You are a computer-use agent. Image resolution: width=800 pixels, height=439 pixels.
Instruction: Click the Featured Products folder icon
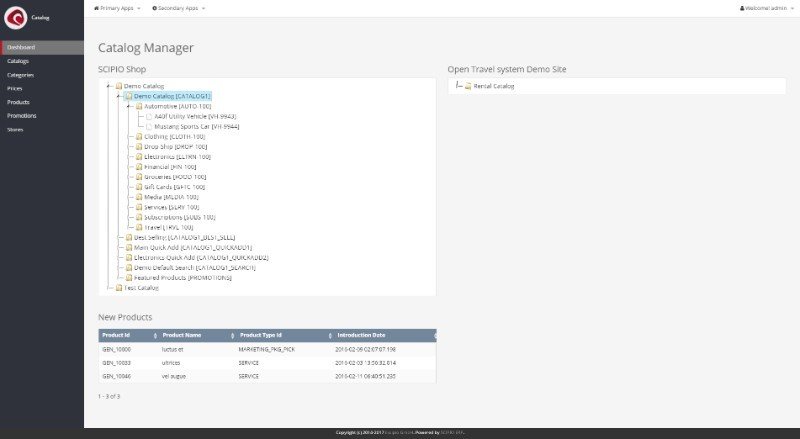click(x=129, y=278)
